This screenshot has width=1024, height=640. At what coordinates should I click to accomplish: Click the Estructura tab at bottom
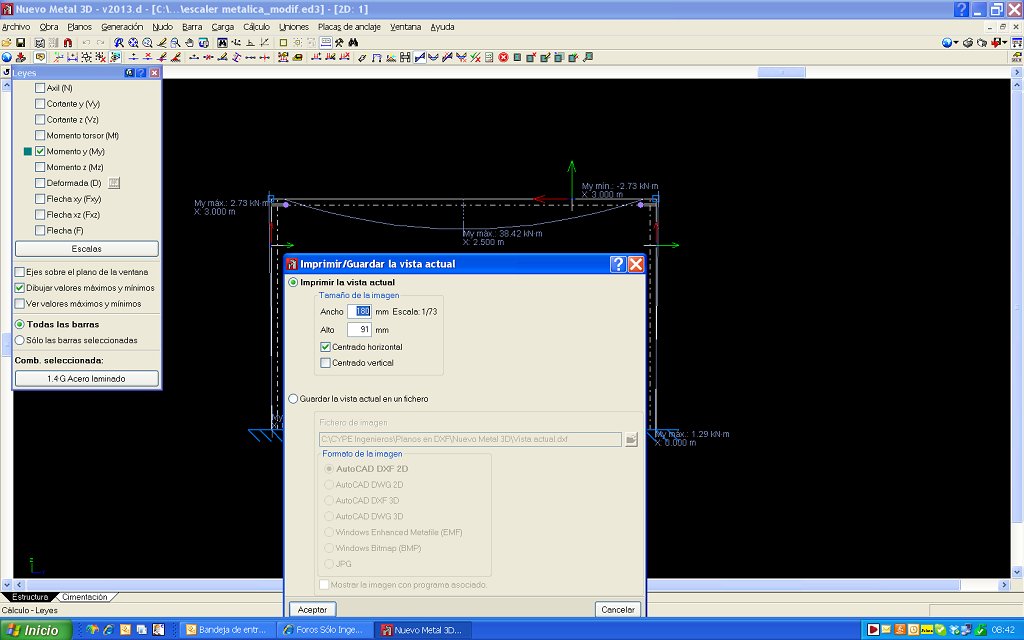tap(29, 597)
